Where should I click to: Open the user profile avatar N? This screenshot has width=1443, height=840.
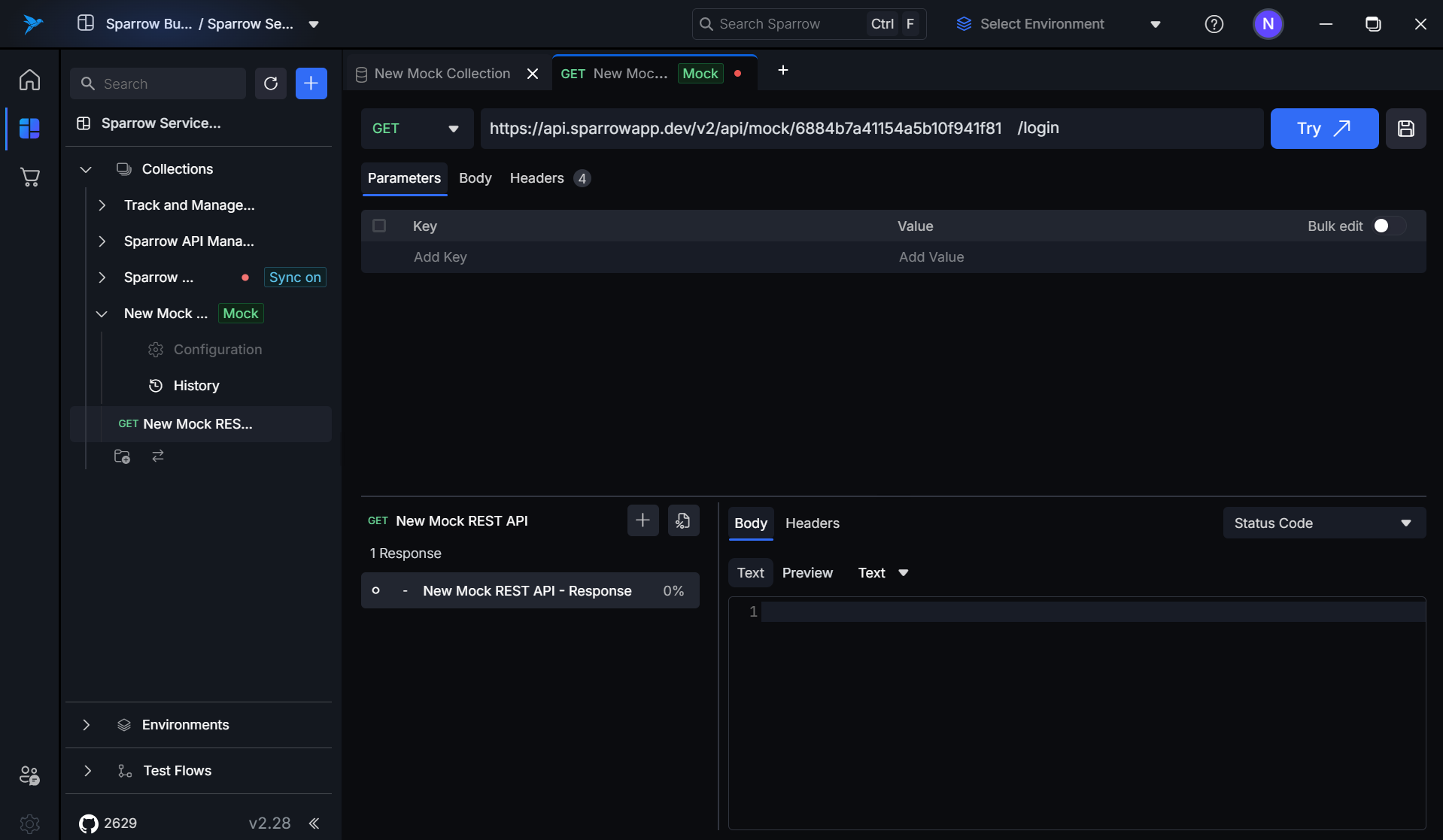1268,24
